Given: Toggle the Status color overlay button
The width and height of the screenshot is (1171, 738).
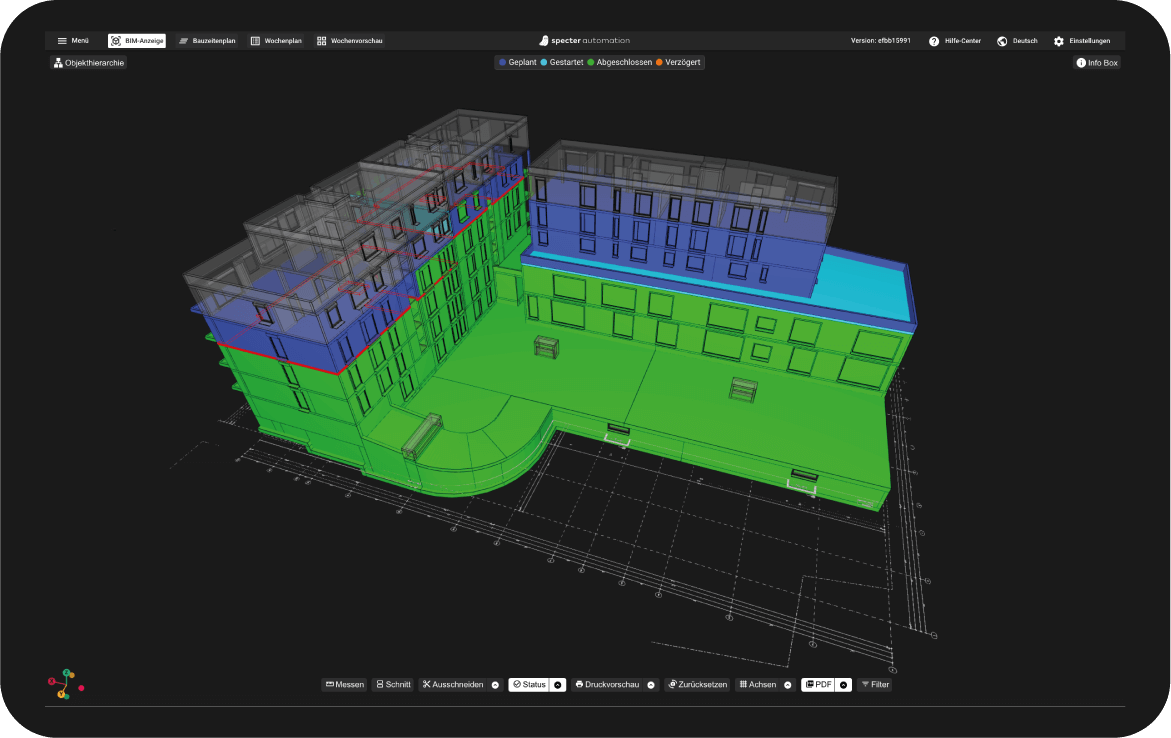Looking at the screenshot, I should (530, 684).
